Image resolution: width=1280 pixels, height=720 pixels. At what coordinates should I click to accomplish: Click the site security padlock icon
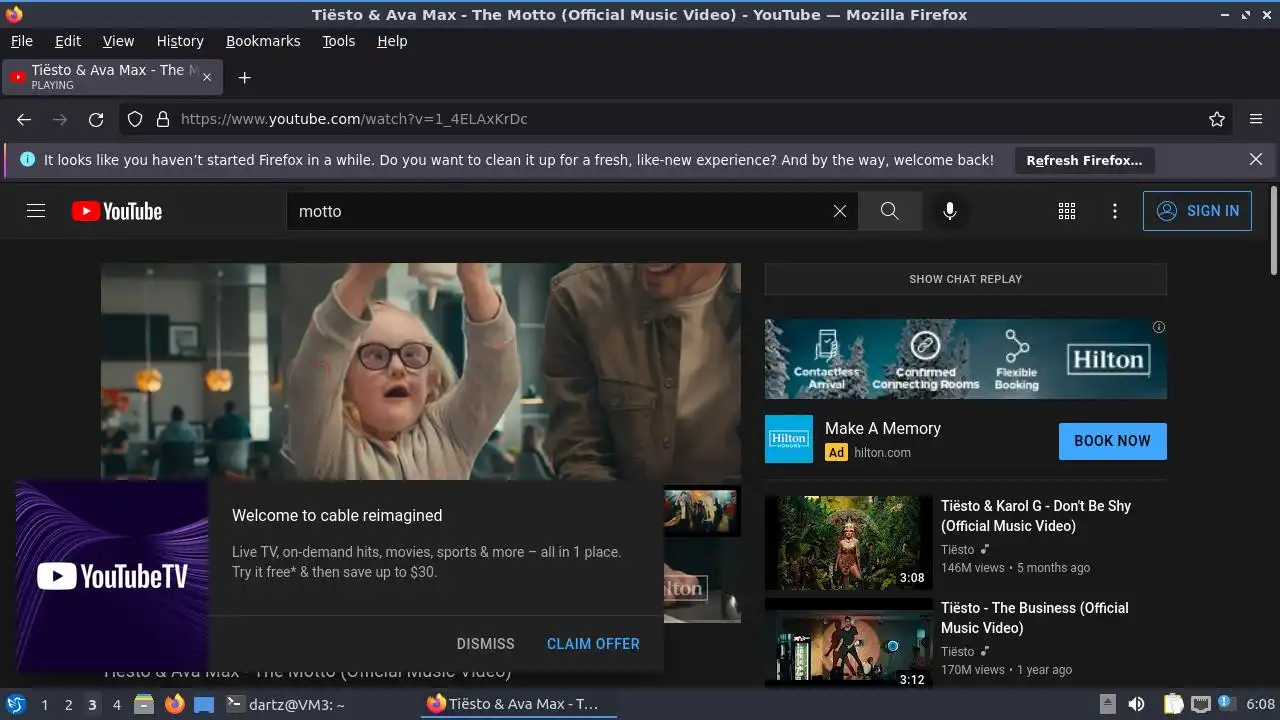pos(163,119)
